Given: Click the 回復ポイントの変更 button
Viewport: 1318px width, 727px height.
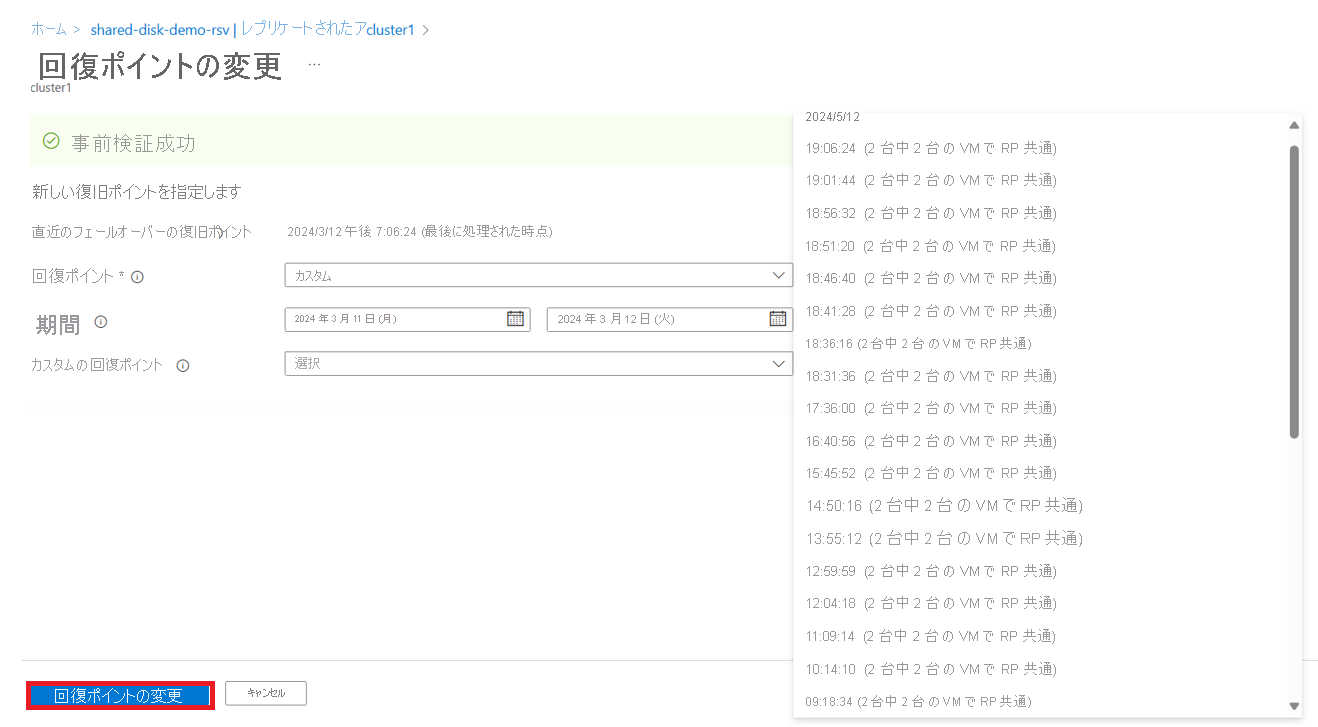Looking at the screenshot, I should click(x=119, y=696).
